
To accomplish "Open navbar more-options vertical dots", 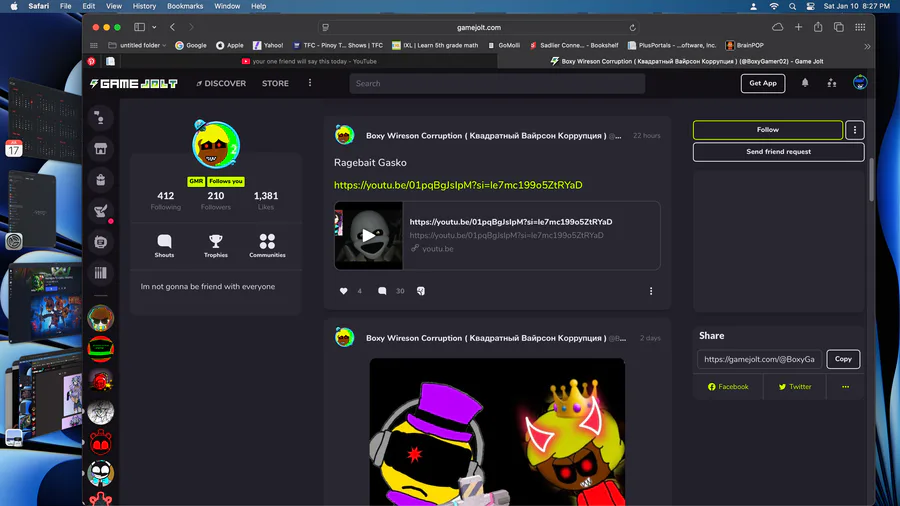I will click(x=310, y=83).
